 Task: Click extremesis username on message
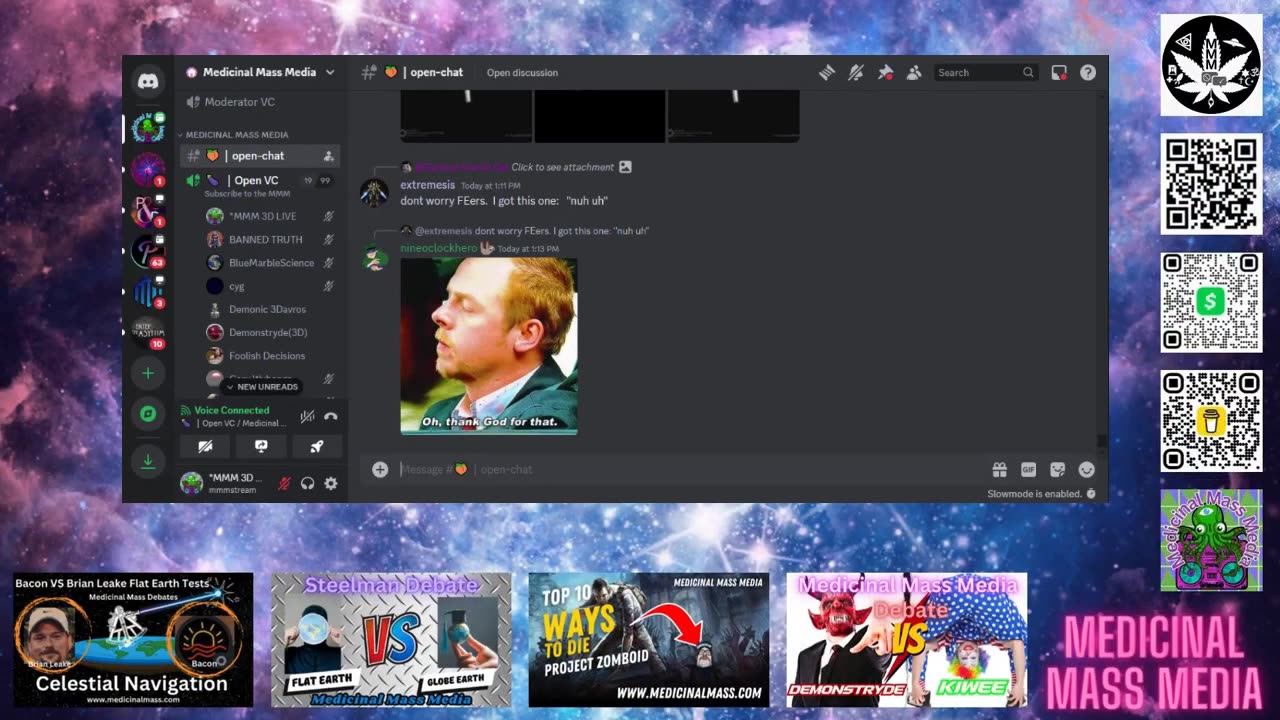pyautogui.click(x=428, y=185)
